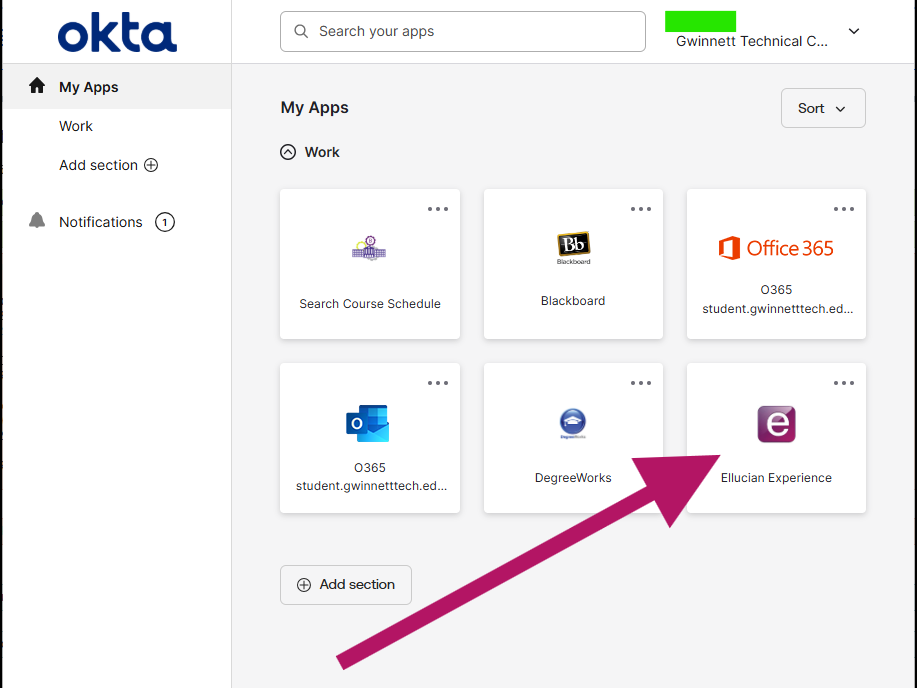The image size is (917, 688).
Task: Open the Search Course Schedule icon
Action: (x=369, y=247)
